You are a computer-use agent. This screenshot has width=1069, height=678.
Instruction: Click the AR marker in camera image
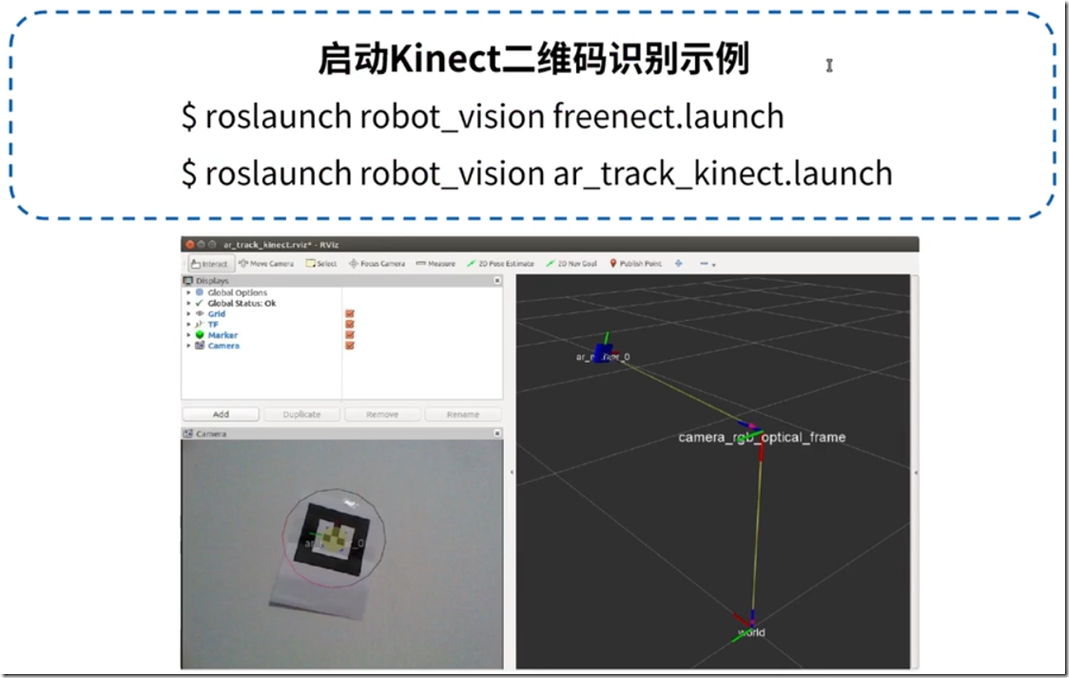(x=332, y=539)
